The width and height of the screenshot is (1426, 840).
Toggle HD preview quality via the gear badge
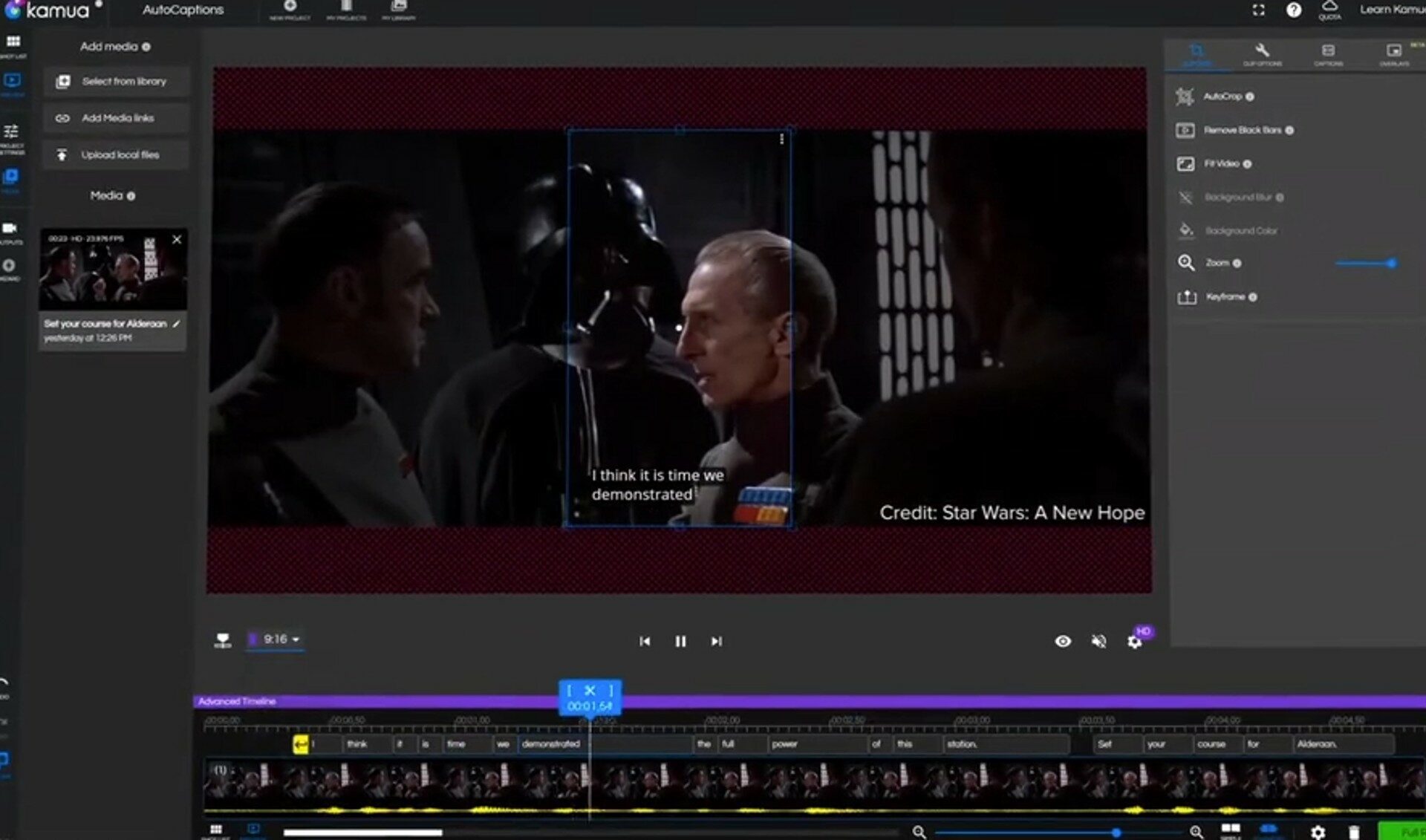click(1144, 633)
